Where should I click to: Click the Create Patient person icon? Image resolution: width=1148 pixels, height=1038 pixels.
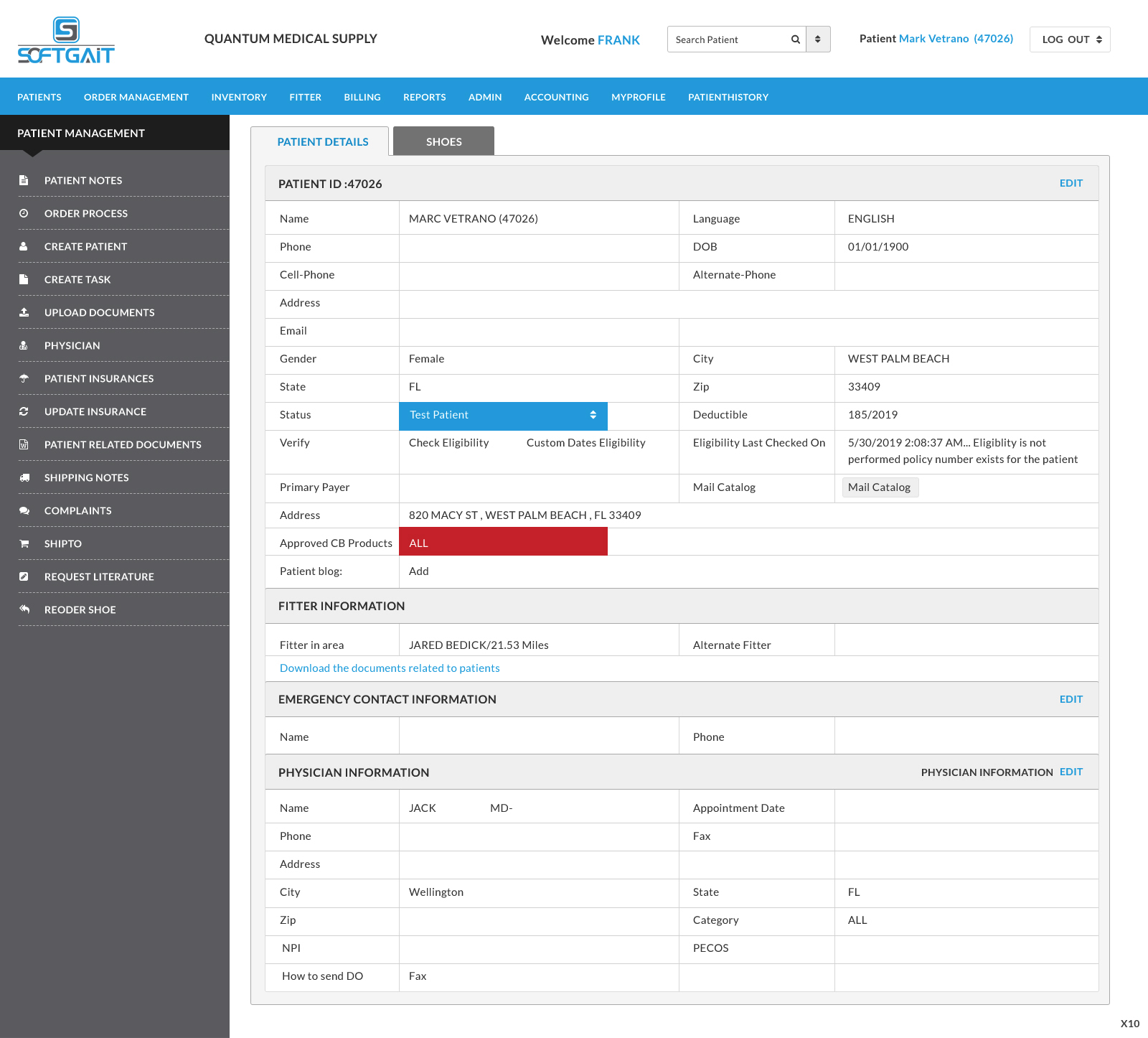(x=24, y=247)
